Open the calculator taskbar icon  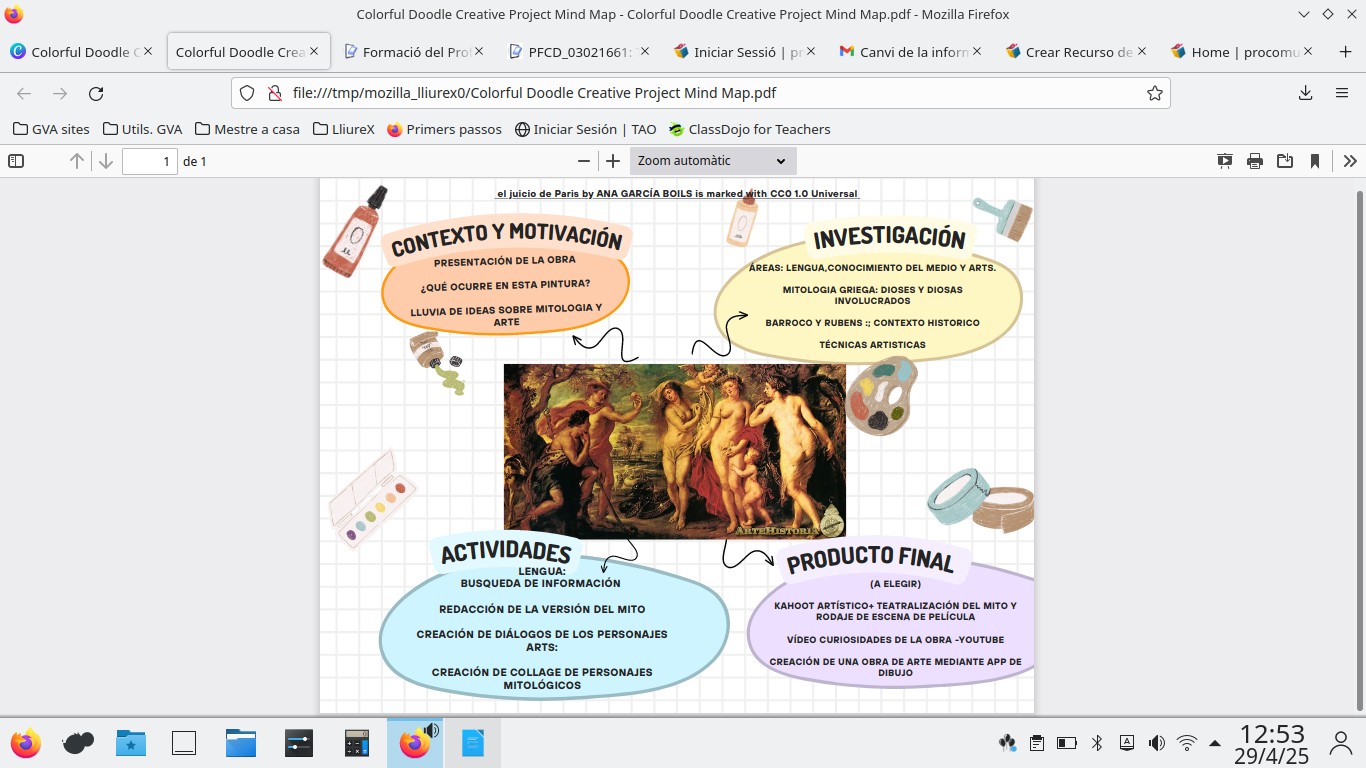coord(357,743)
